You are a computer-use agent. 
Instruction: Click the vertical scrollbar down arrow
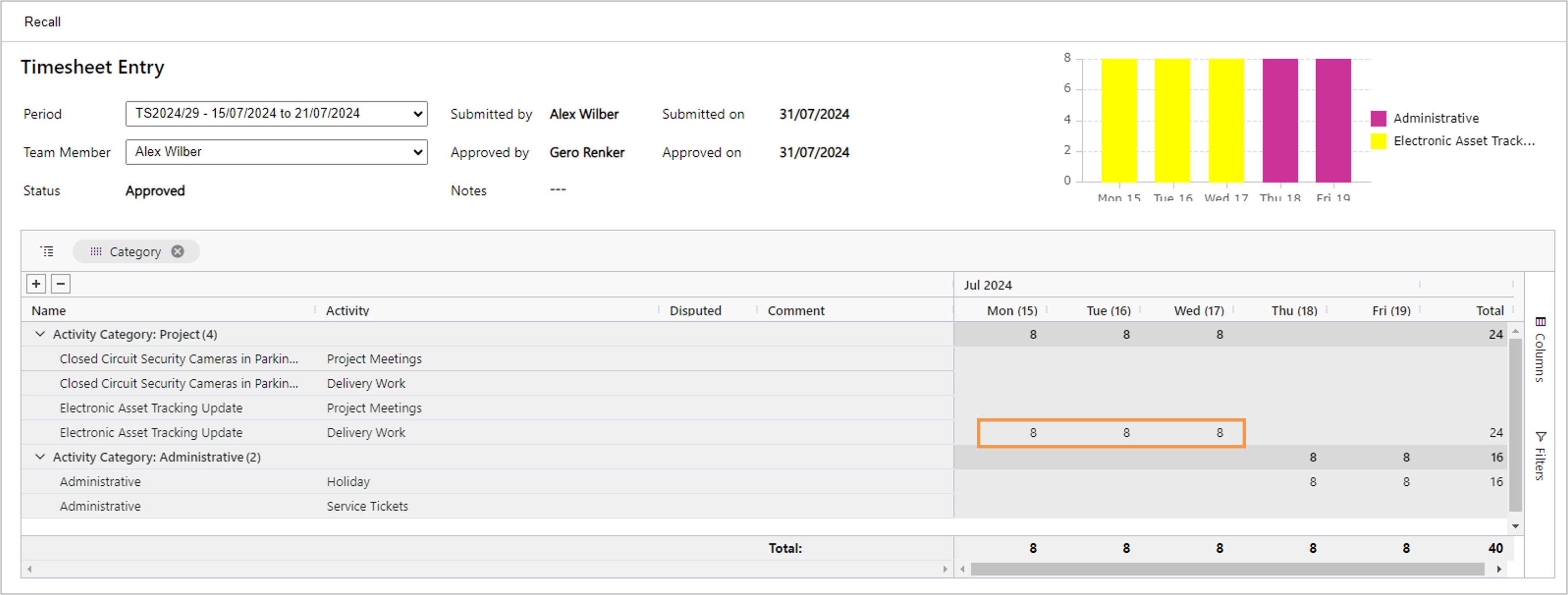(1516, 526)
